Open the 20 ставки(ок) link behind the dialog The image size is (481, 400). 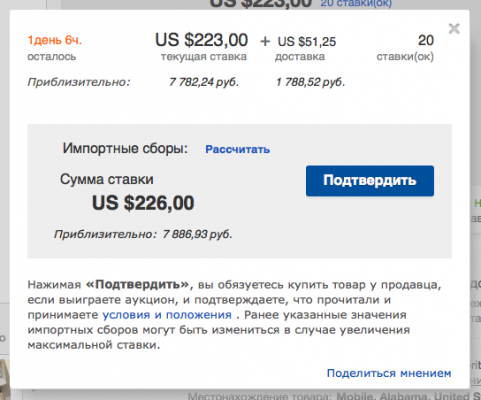(356, 3)
